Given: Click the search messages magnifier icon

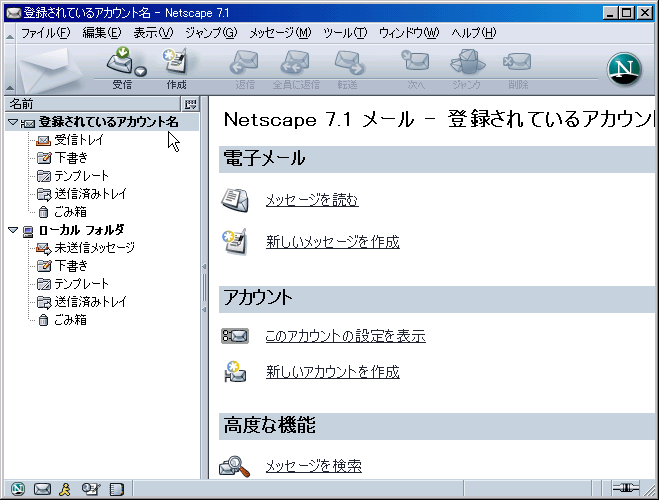Looking at the screenshot, I should click(235, 466).
